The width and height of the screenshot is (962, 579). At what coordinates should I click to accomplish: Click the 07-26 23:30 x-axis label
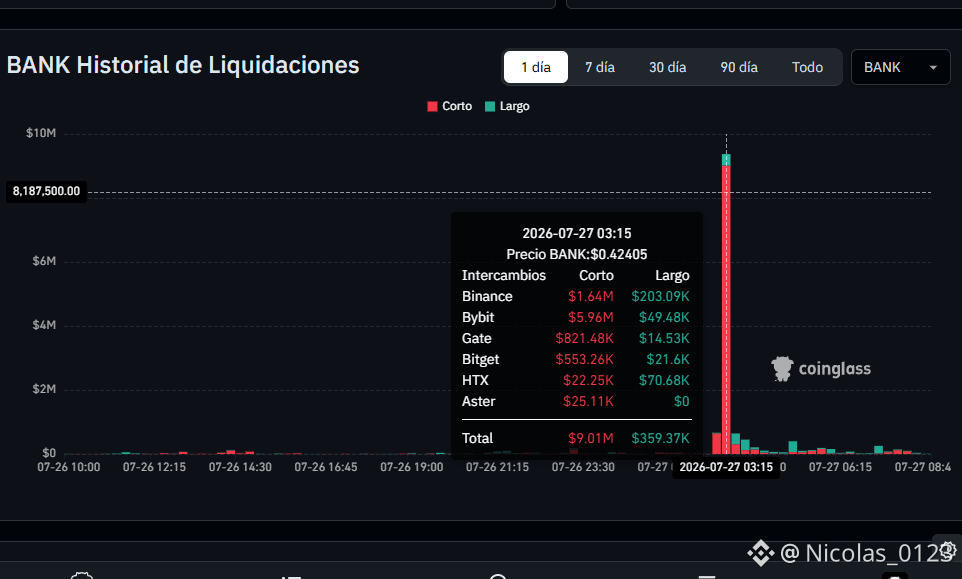pos(583,467)
